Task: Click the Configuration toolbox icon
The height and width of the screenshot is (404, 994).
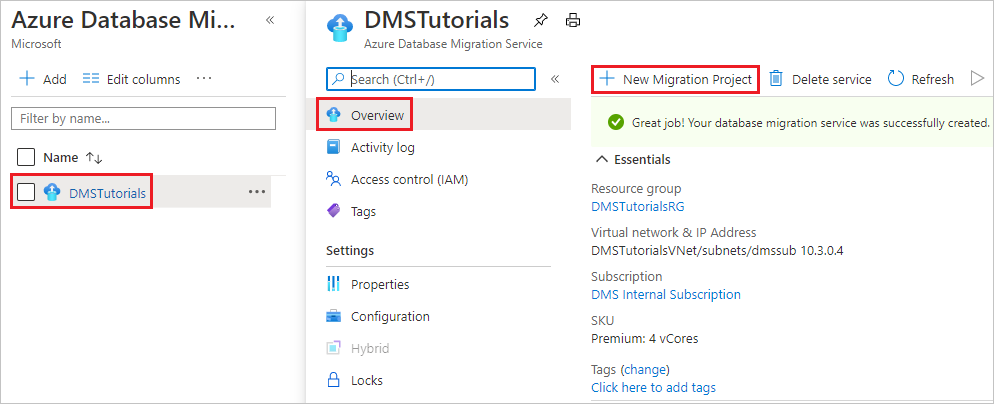Action: [x=333, y=316]
